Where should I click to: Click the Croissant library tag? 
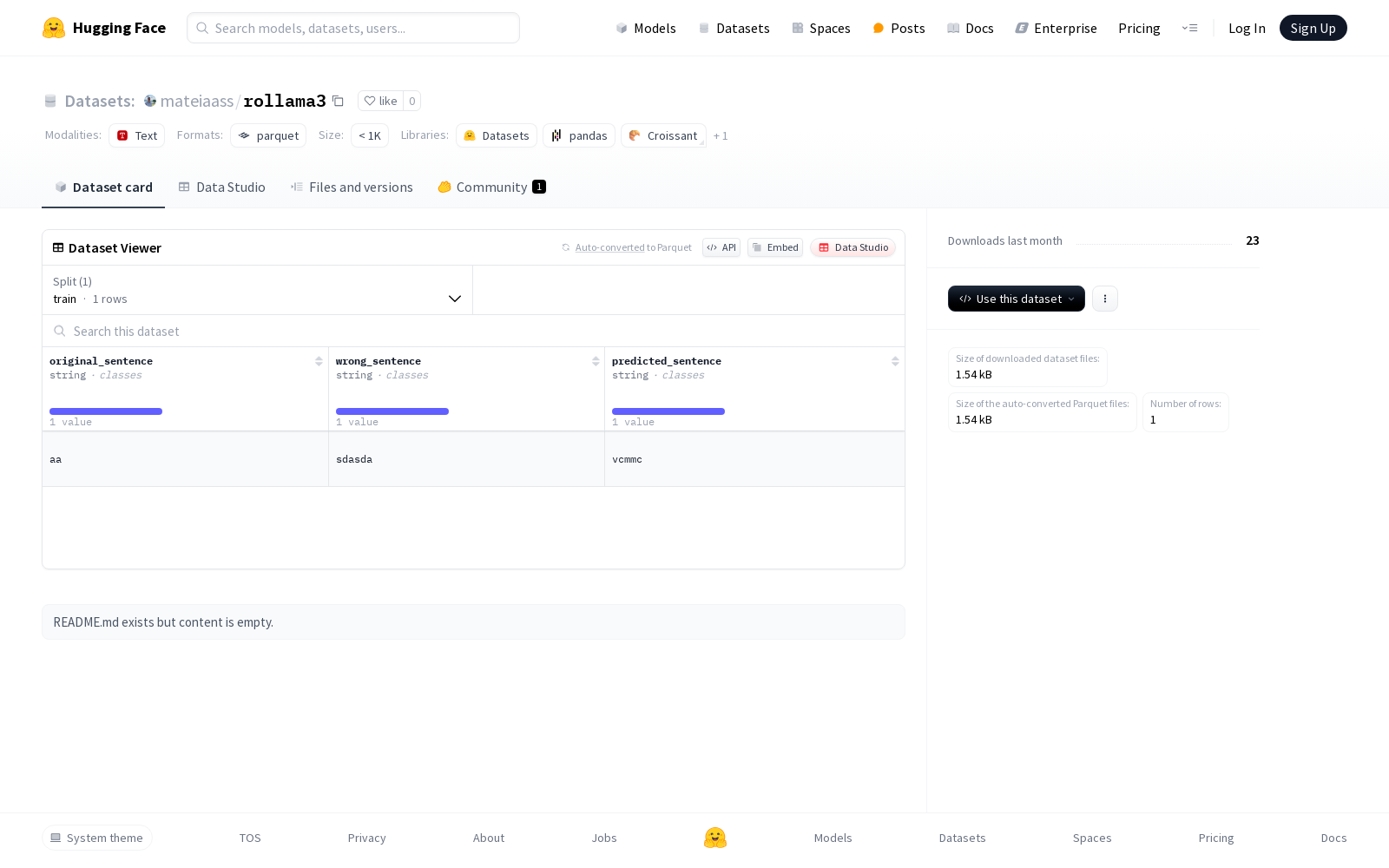click(663, 135)
